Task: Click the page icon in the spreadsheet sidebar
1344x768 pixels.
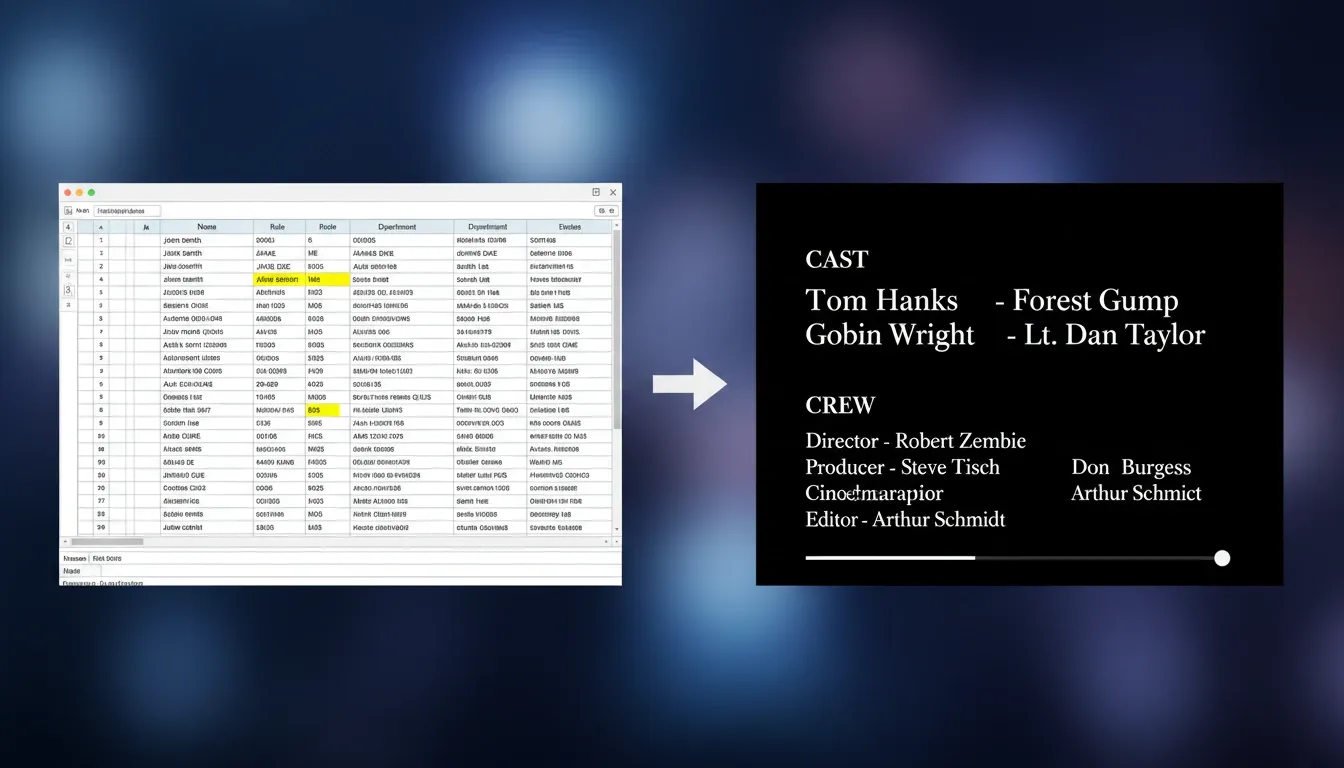Action: pyautogui.click(x=68, y=241)
